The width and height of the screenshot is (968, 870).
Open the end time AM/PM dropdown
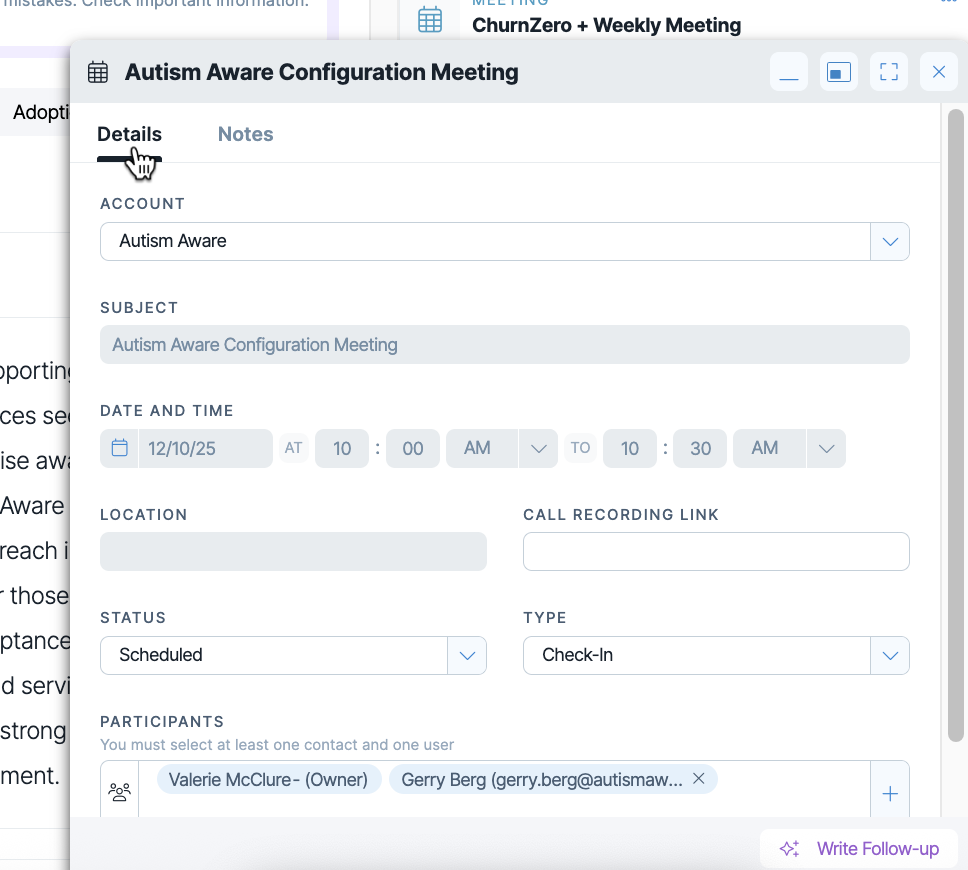coord(827,448)
